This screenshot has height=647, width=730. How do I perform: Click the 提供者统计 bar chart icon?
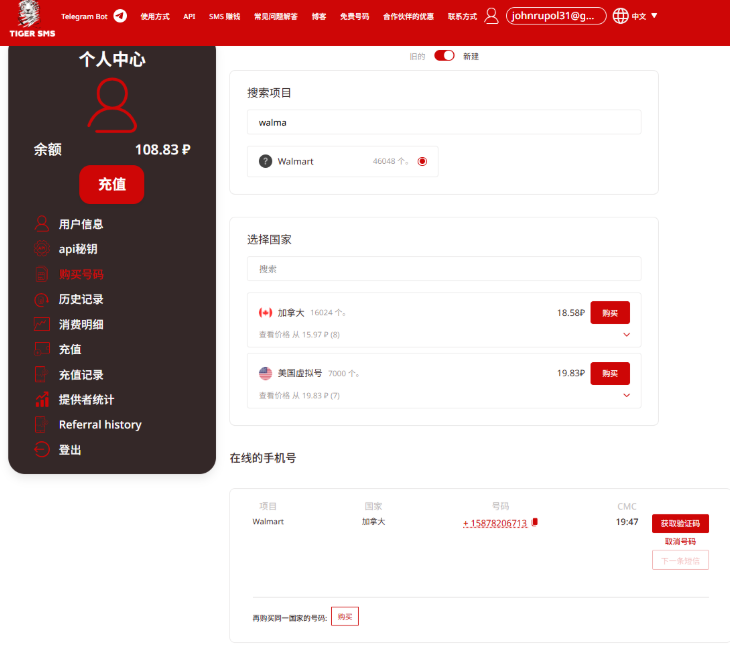pos(41,399)
